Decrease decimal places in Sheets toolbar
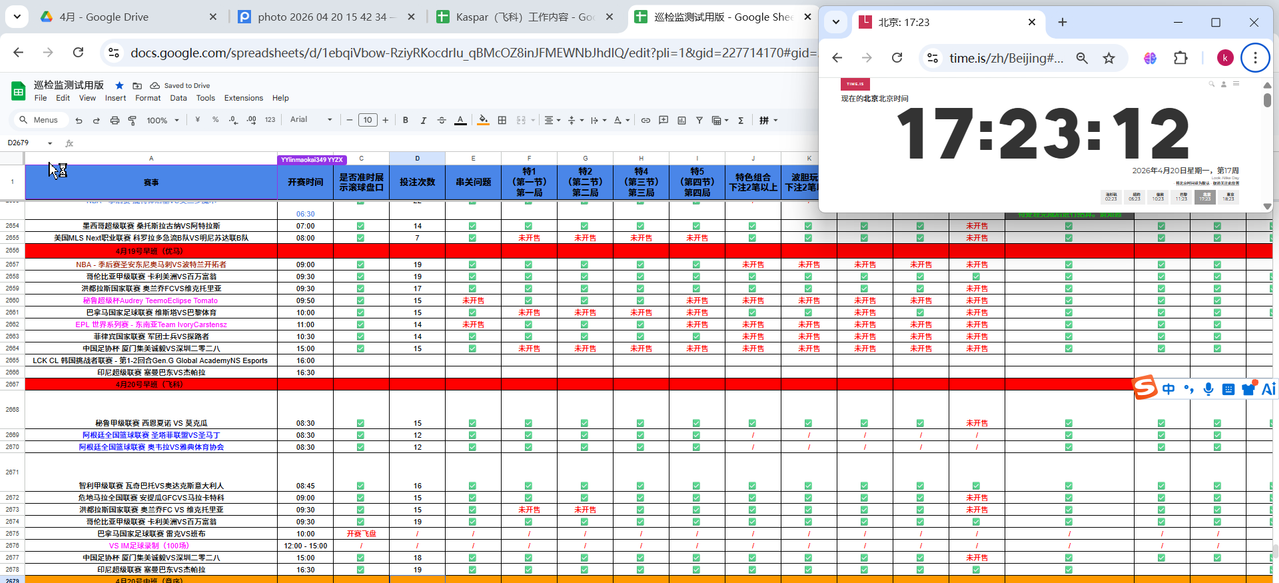Image resolution: width=1279 pixels, height=583 pixels. [x=233, y=120]
